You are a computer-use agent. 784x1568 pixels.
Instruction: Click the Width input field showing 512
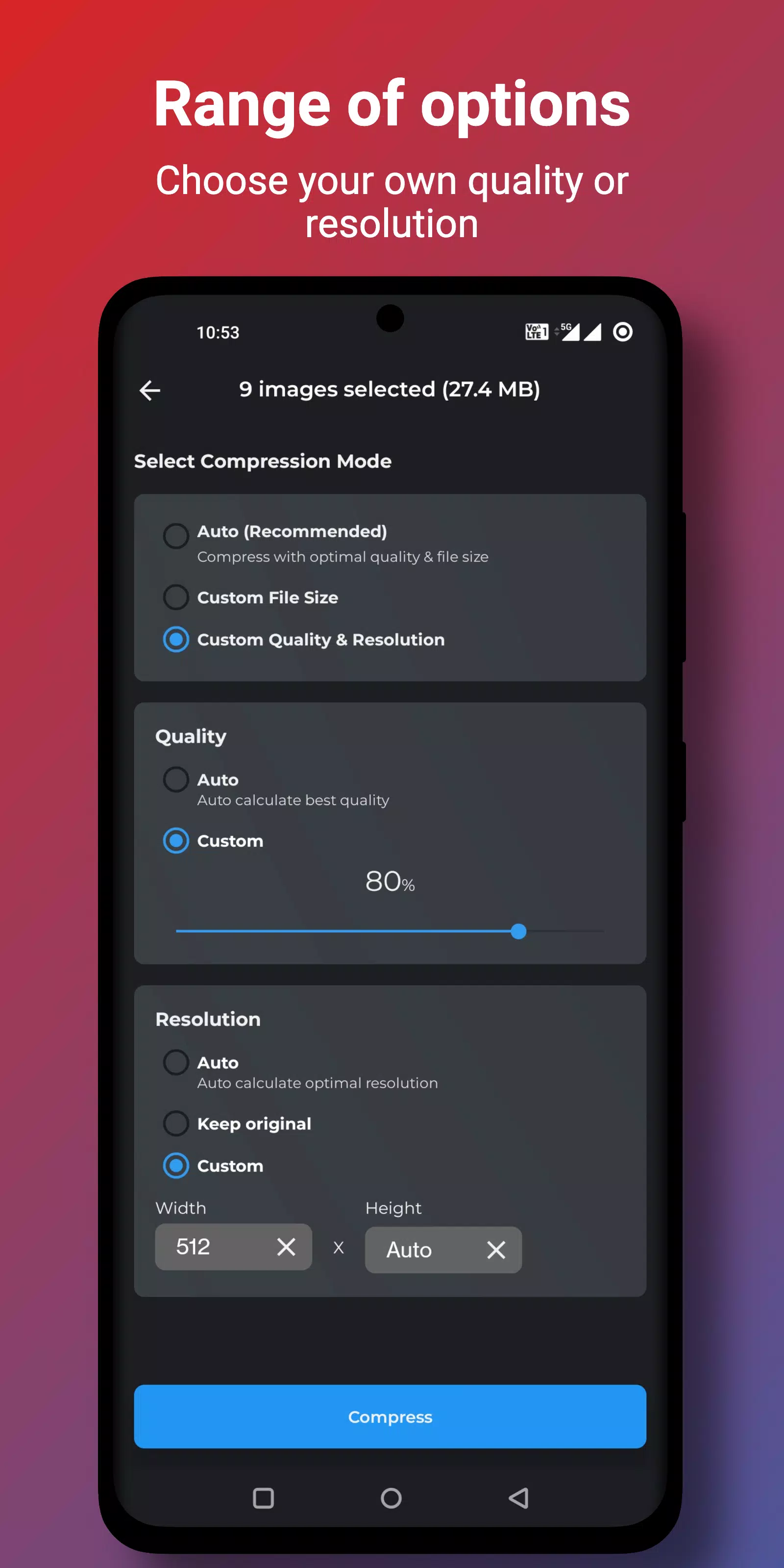[x=234, y=1247]
